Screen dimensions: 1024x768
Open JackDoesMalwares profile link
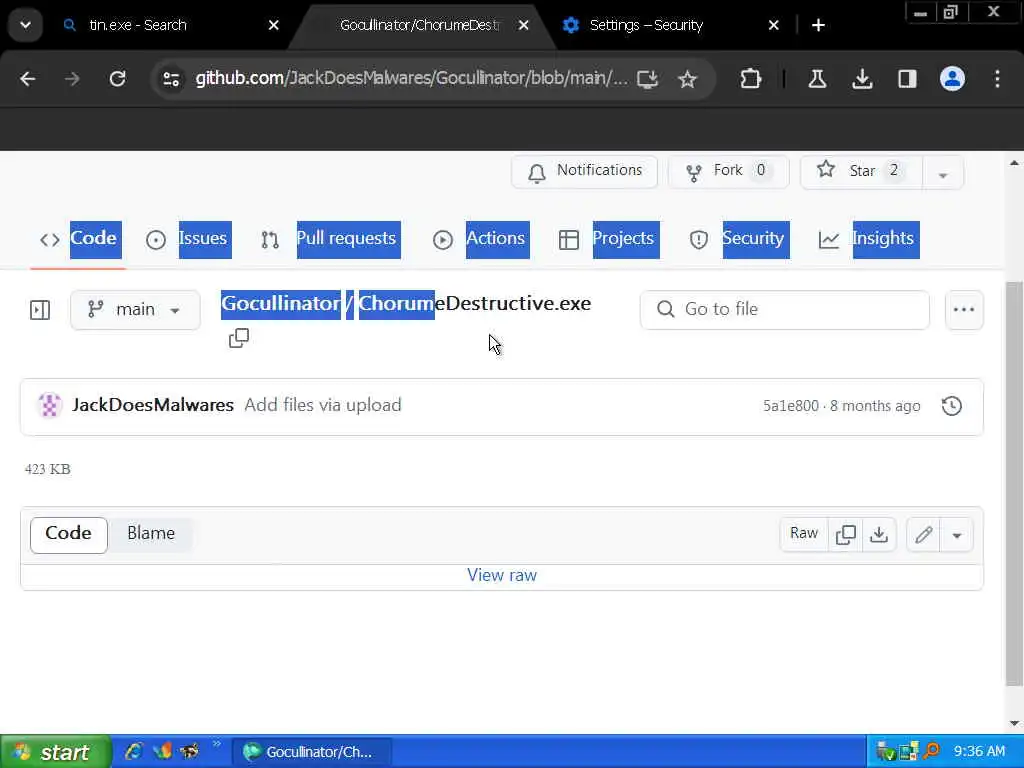tap(153, 405)
